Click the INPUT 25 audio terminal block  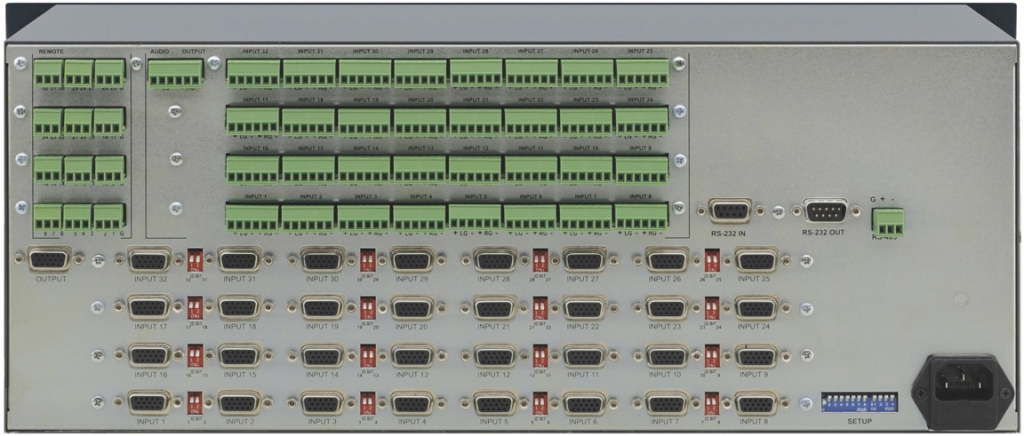[642, 73]
